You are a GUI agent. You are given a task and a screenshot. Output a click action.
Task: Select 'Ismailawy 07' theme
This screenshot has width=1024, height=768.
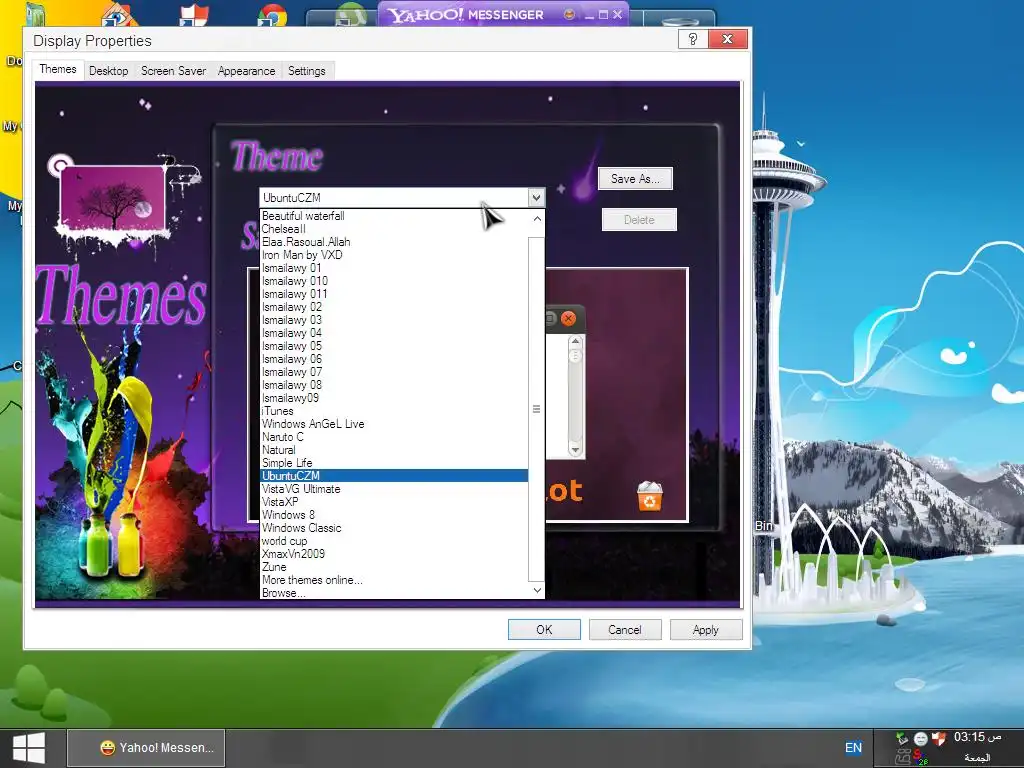(394, 372)
